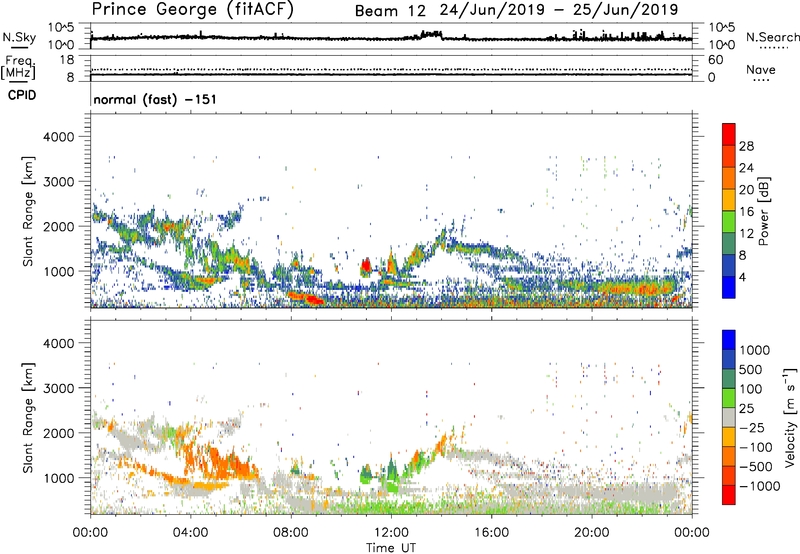This screenshot has height=554, width=800.
Task: Click the "CPID" row label
Action: (x=22, y=95)
